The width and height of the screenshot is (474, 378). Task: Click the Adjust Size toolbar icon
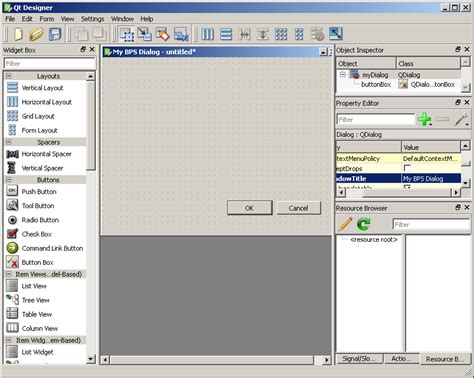(336, 34)
